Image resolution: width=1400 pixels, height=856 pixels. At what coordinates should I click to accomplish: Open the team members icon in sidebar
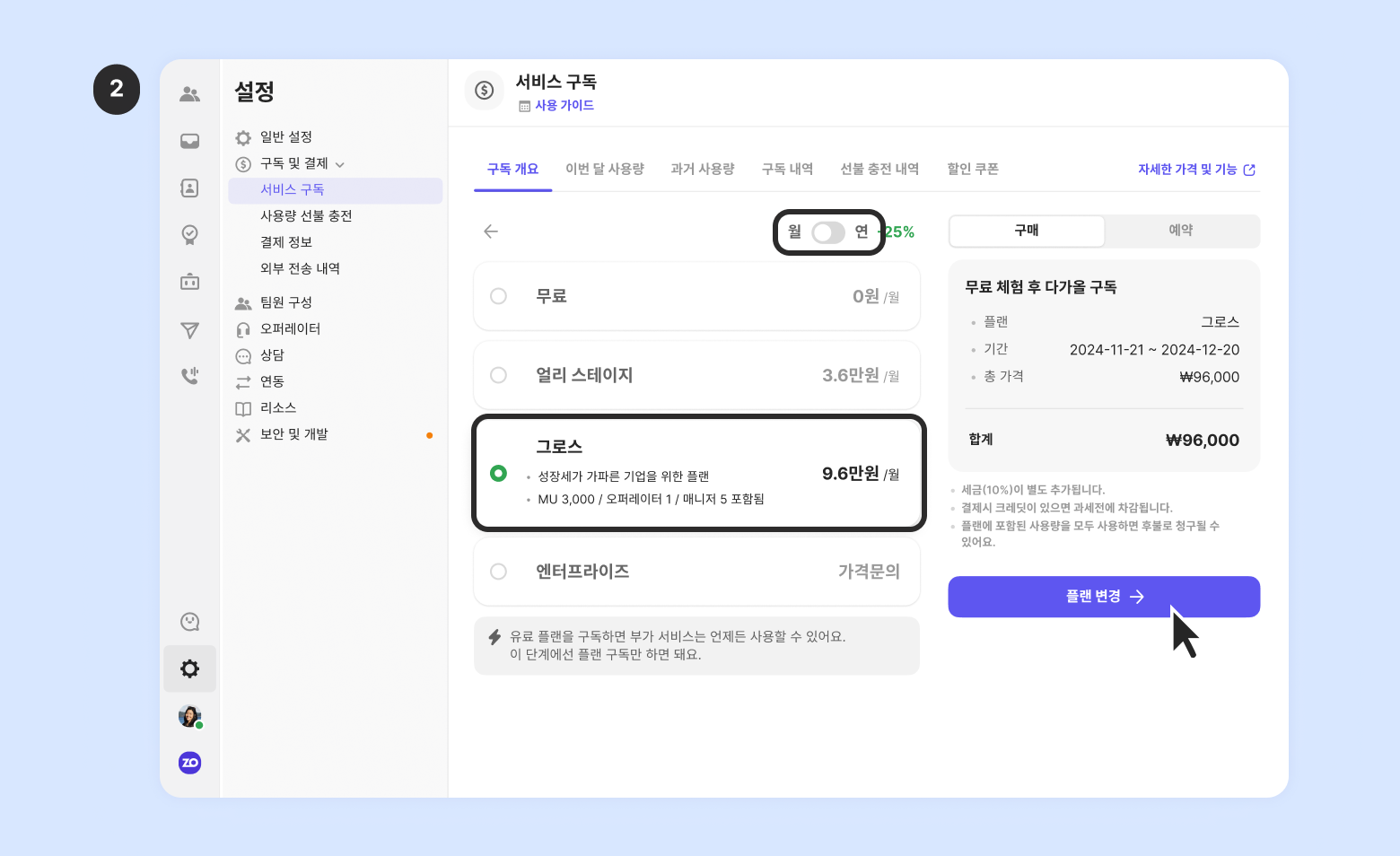pos(189,94)
